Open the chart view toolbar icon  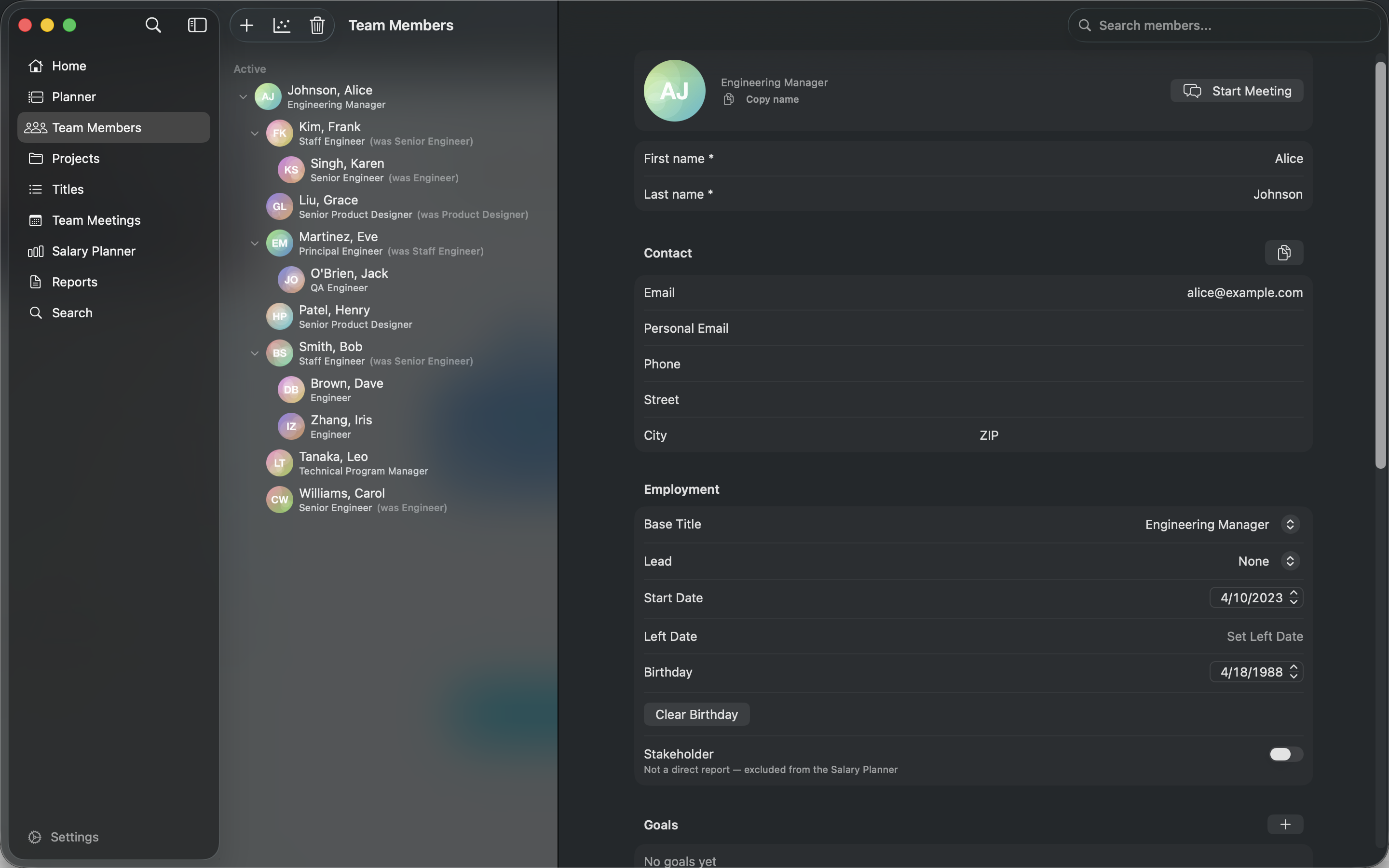[x=282, y=25]
